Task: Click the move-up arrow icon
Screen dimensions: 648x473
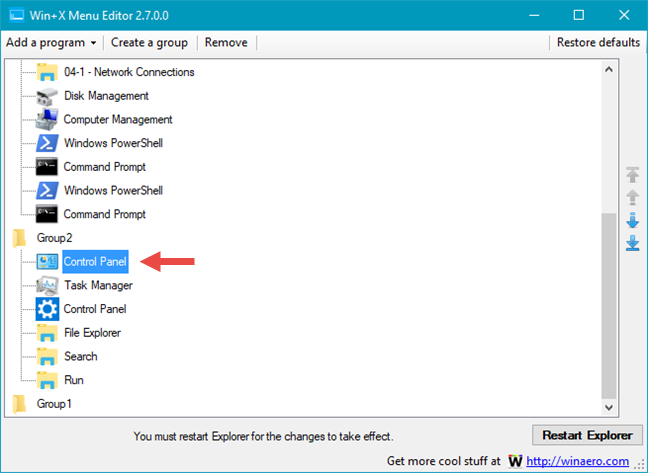Action: pos(632,197)
